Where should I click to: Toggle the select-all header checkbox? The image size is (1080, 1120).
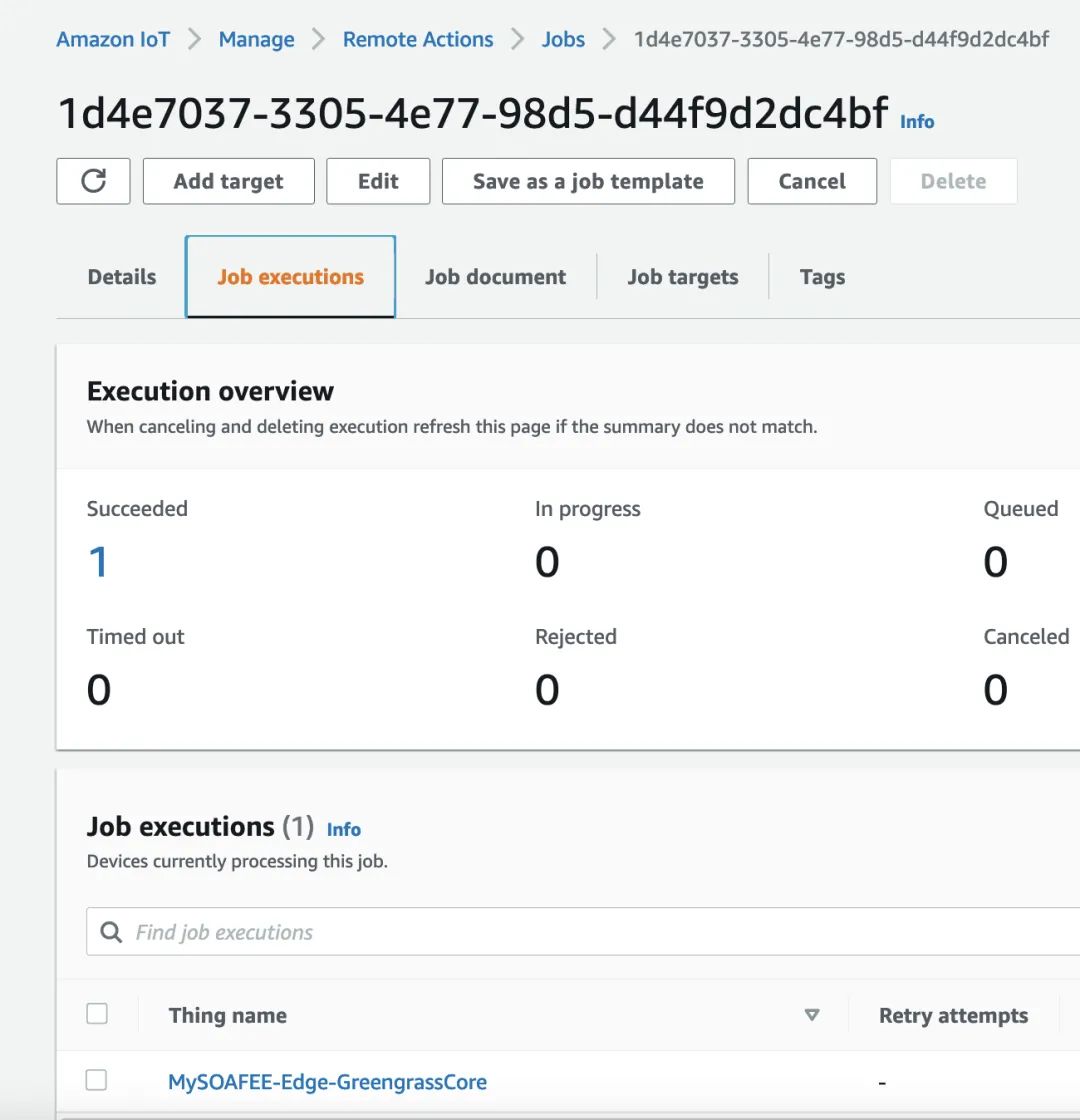point(97,1014)
